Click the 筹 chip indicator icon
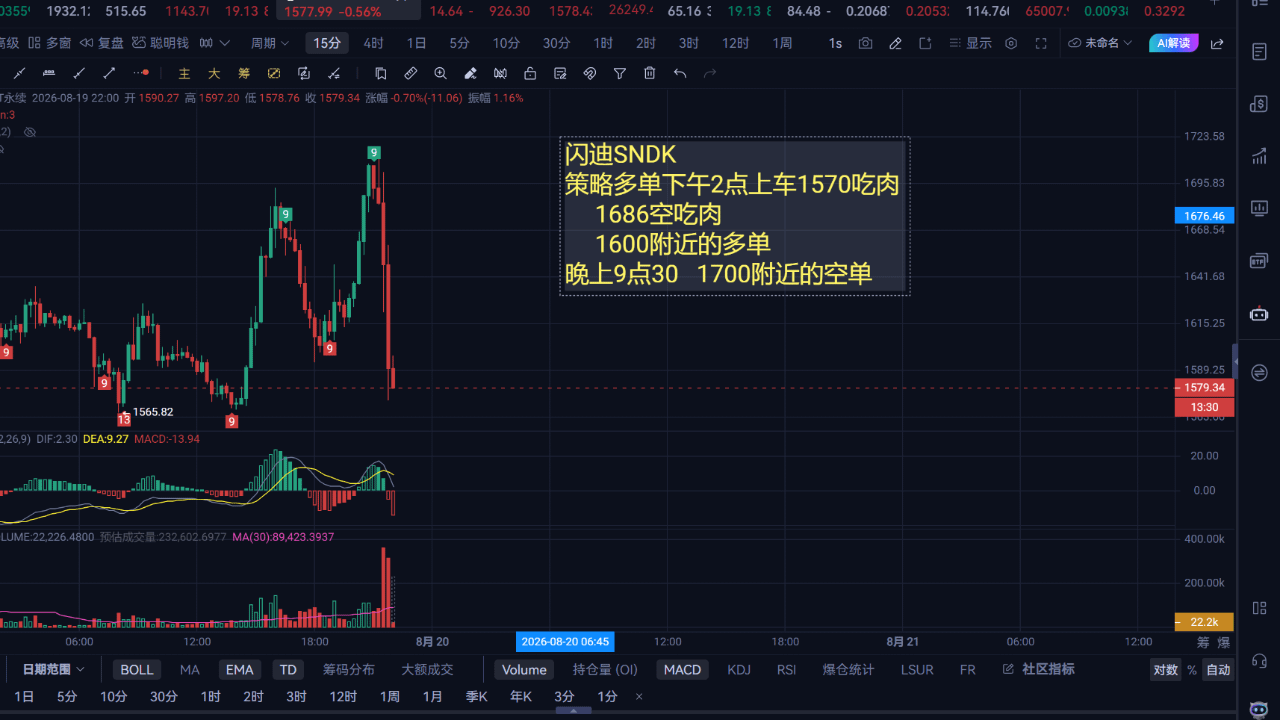 (244, 73)
